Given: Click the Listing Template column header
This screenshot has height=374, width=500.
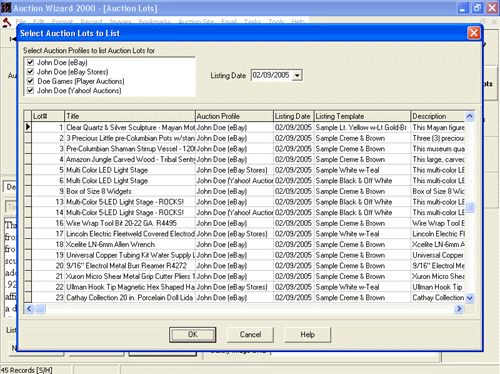Looking at the screenshot, I should point(362,116).
